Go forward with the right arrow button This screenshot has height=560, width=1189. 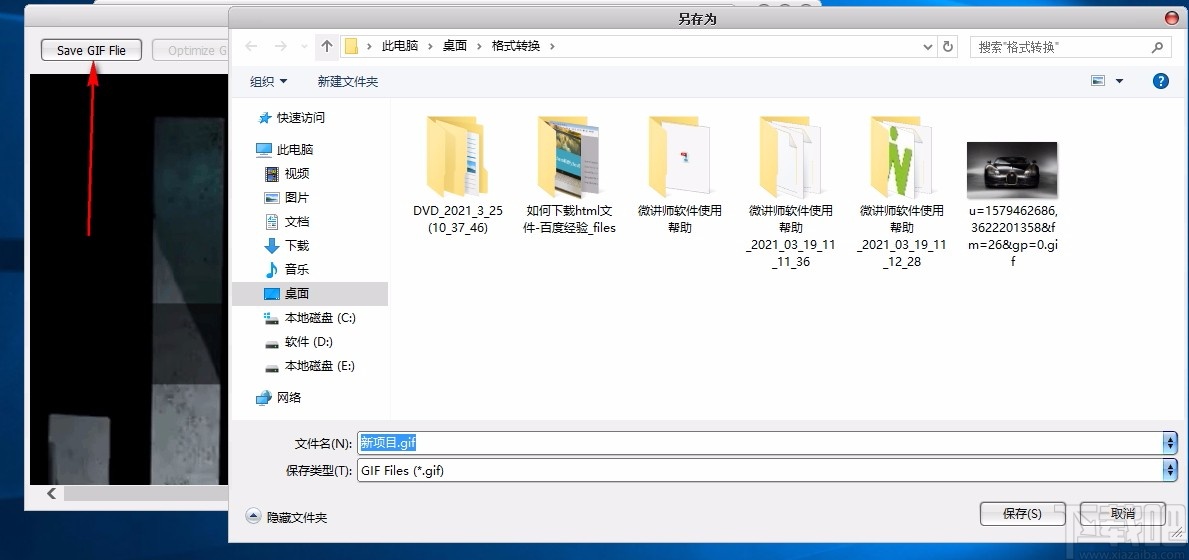pos(280,46)
